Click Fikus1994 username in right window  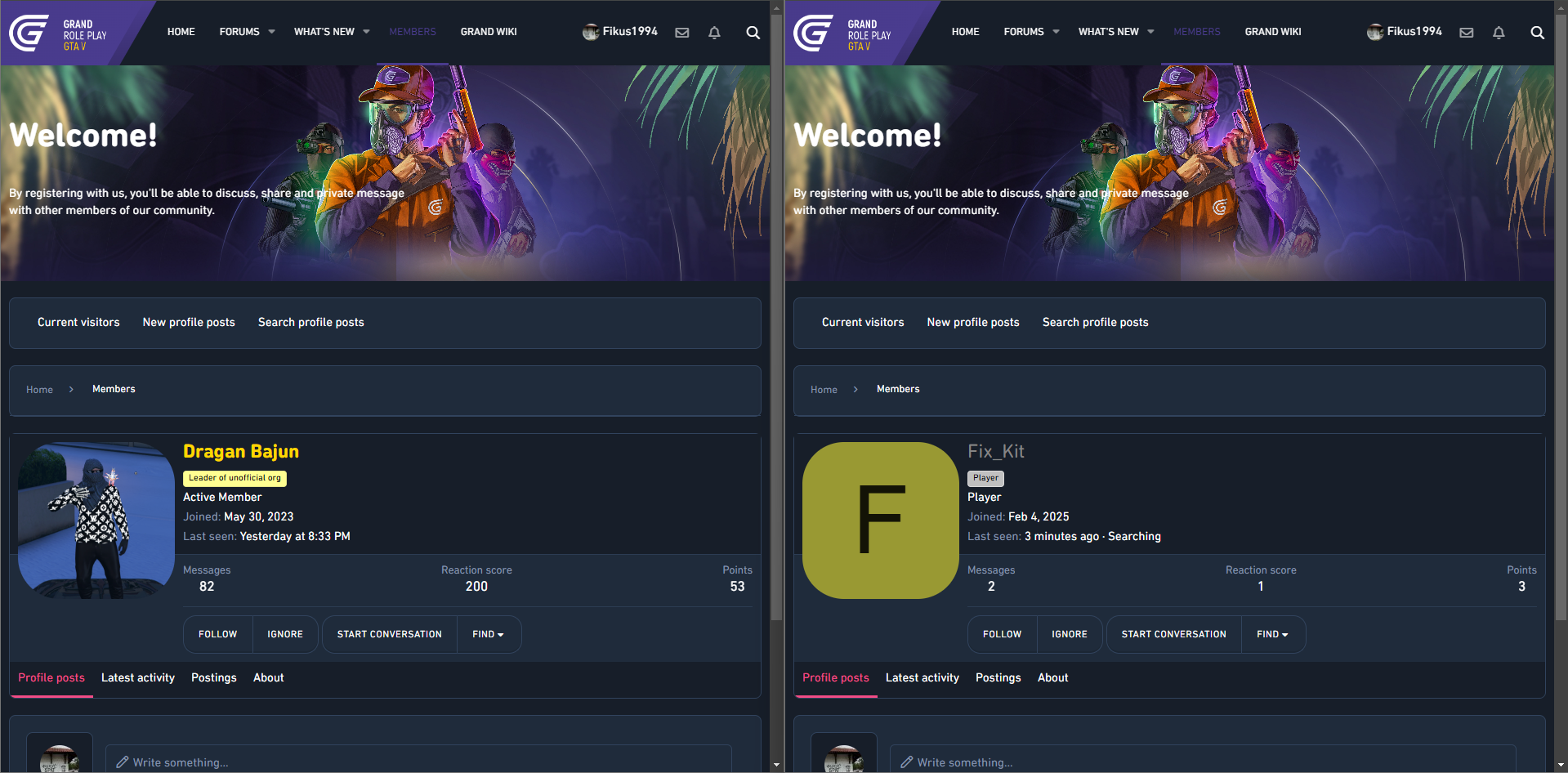tap(1414, 31)
